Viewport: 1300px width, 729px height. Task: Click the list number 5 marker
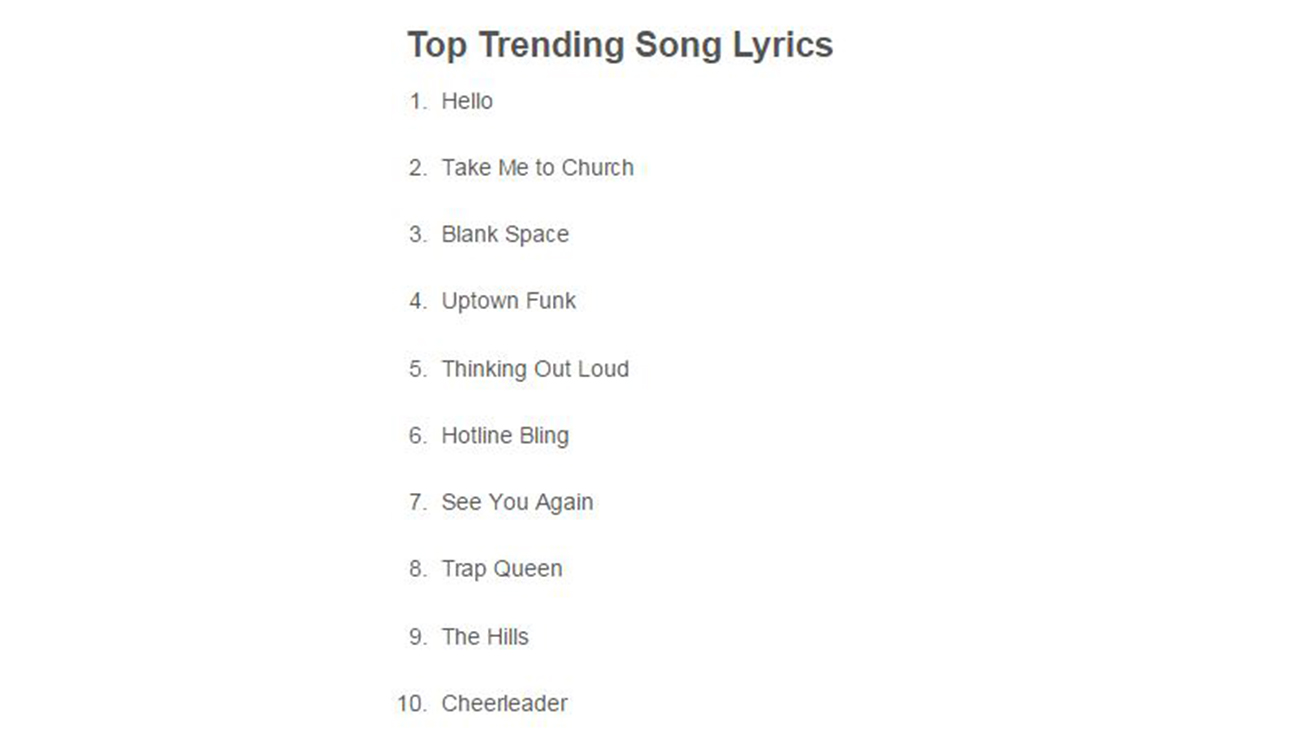click(418, 369)
